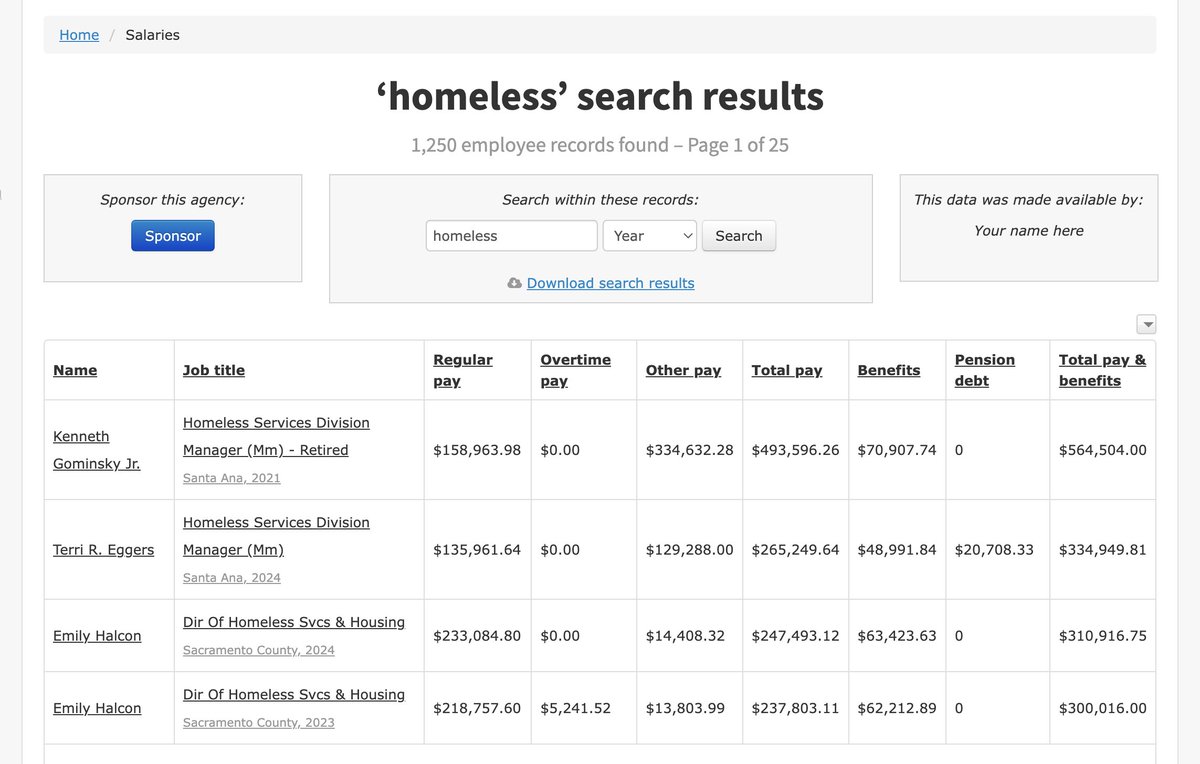Screen dimensions: 1200x764
Task: Click the Search button
Action: coord(739,236)
